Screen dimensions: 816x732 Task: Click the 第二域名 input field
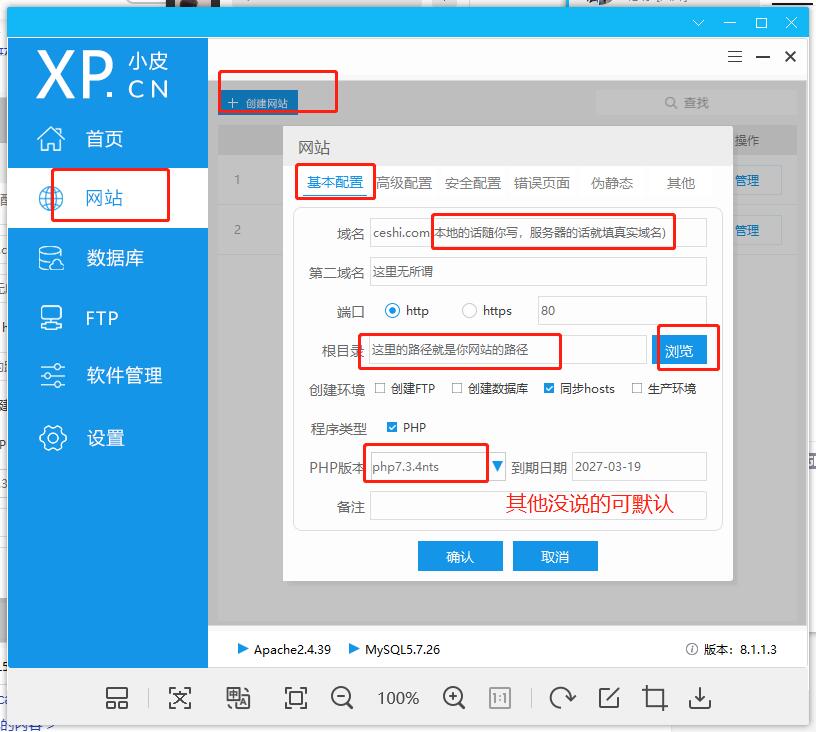pyautogui.click(x=538, y=271)
